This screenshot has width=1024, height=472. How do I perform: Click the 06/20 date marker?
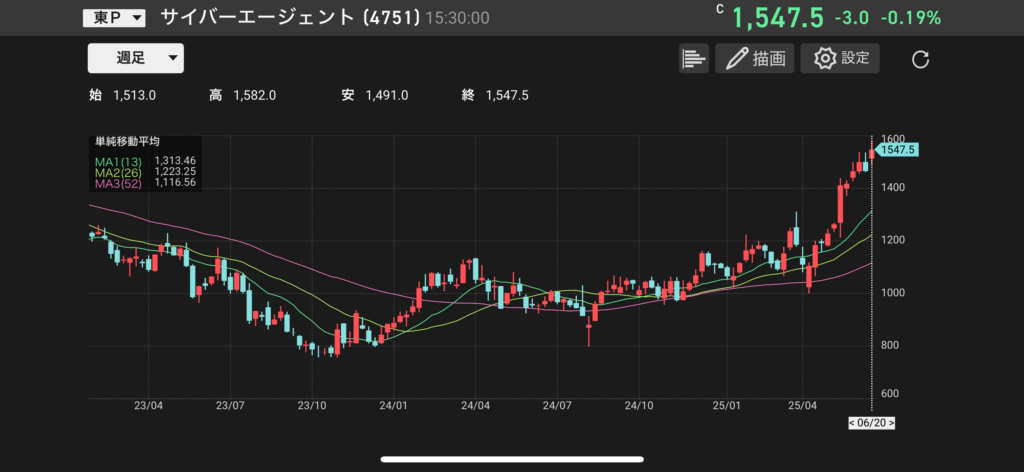[x=871, y=423]
